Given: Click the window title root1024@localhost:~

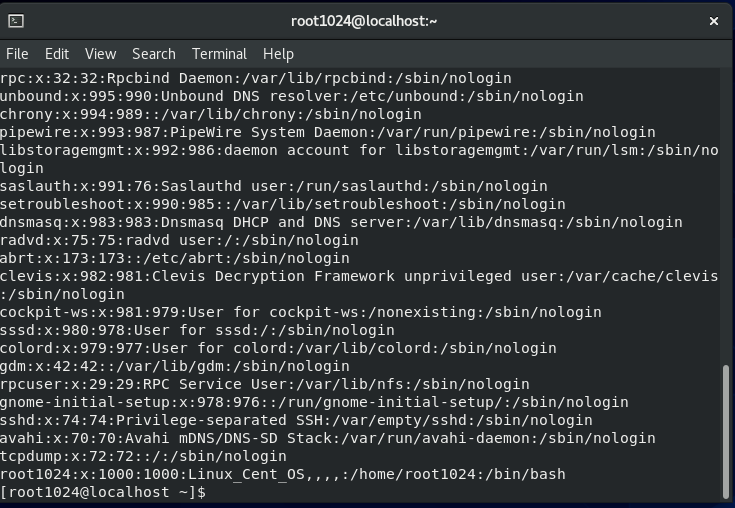Looking at the screenshot, I should (364, 21).
